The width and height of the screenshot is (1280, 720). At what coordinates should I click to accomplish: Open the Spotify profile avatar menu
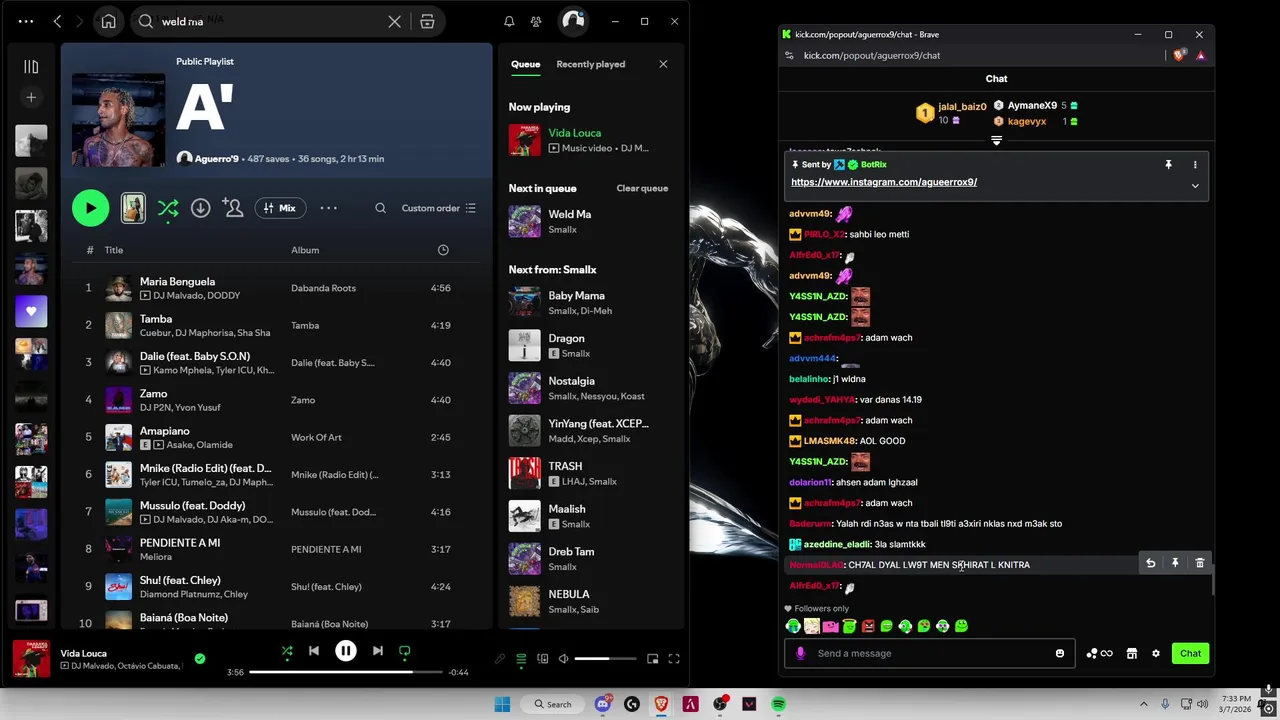(573, 21)
